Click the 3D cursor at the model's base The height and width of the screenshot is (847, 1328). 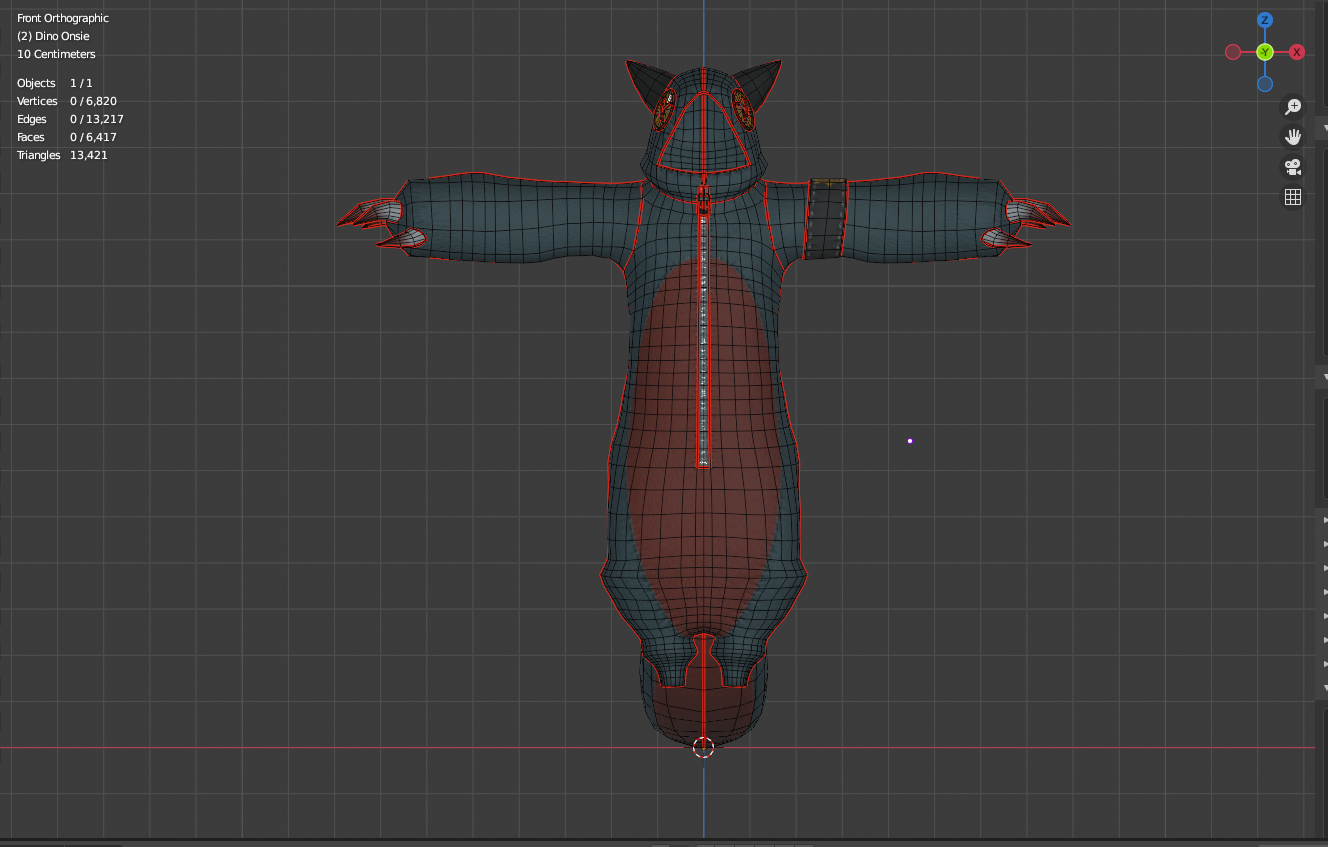click(703, 747)
